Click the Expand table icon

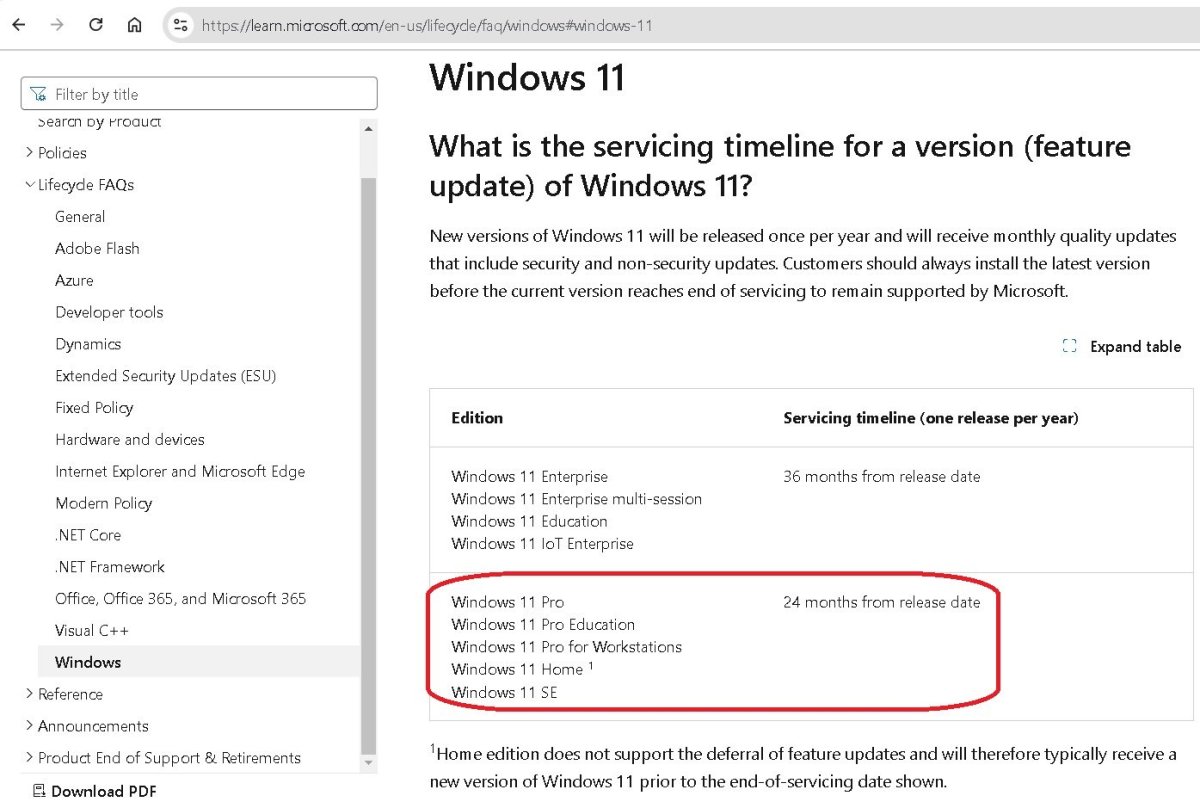(1069, 346)
